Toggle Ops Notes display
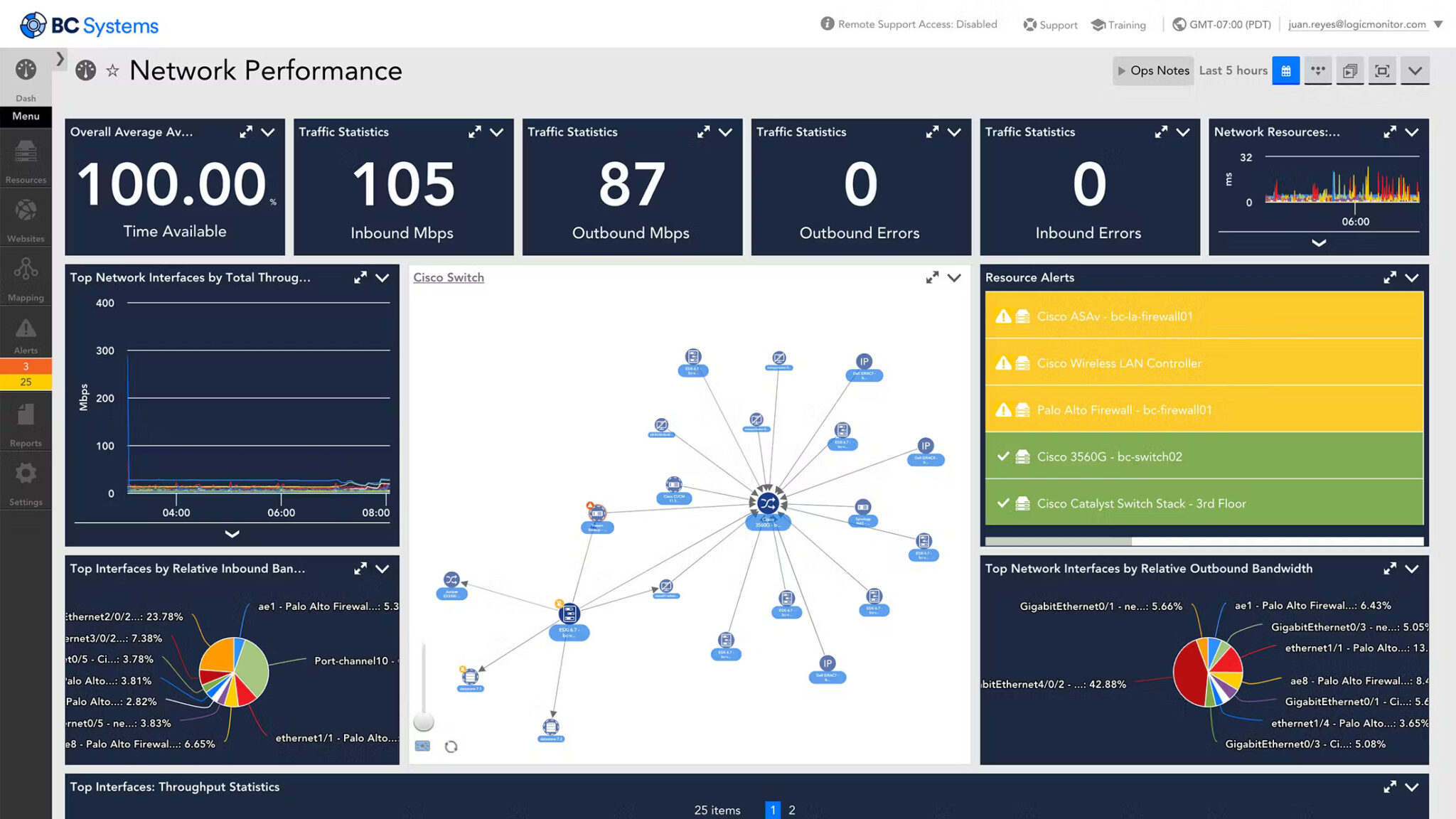Image resolution: width=1456 pixels, height=819 pixels. pyautogui.click(x=1152, y=71)
